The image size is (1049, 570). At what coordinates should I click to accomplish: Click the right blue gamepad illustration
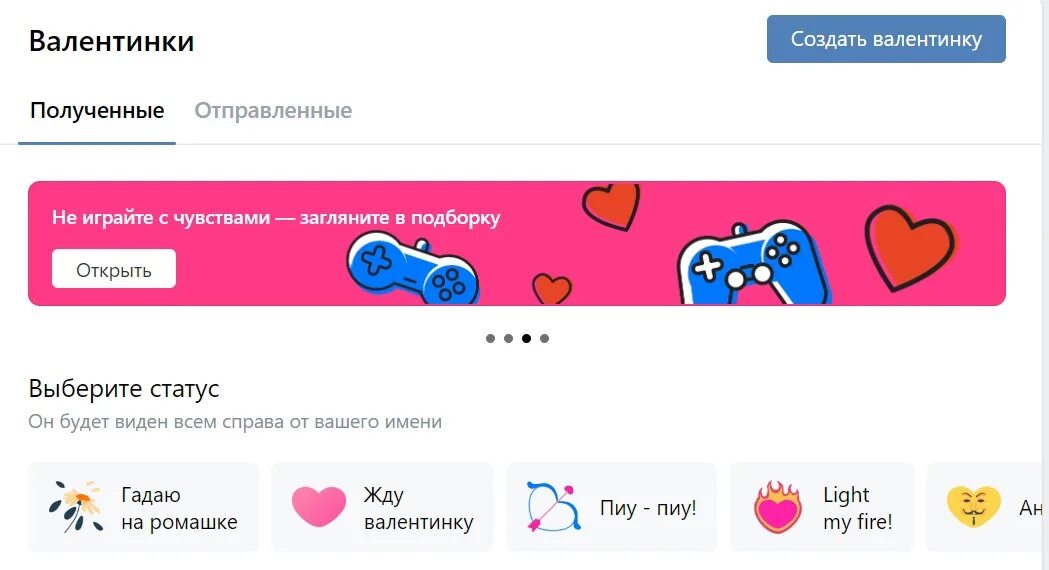click(753, 263)
